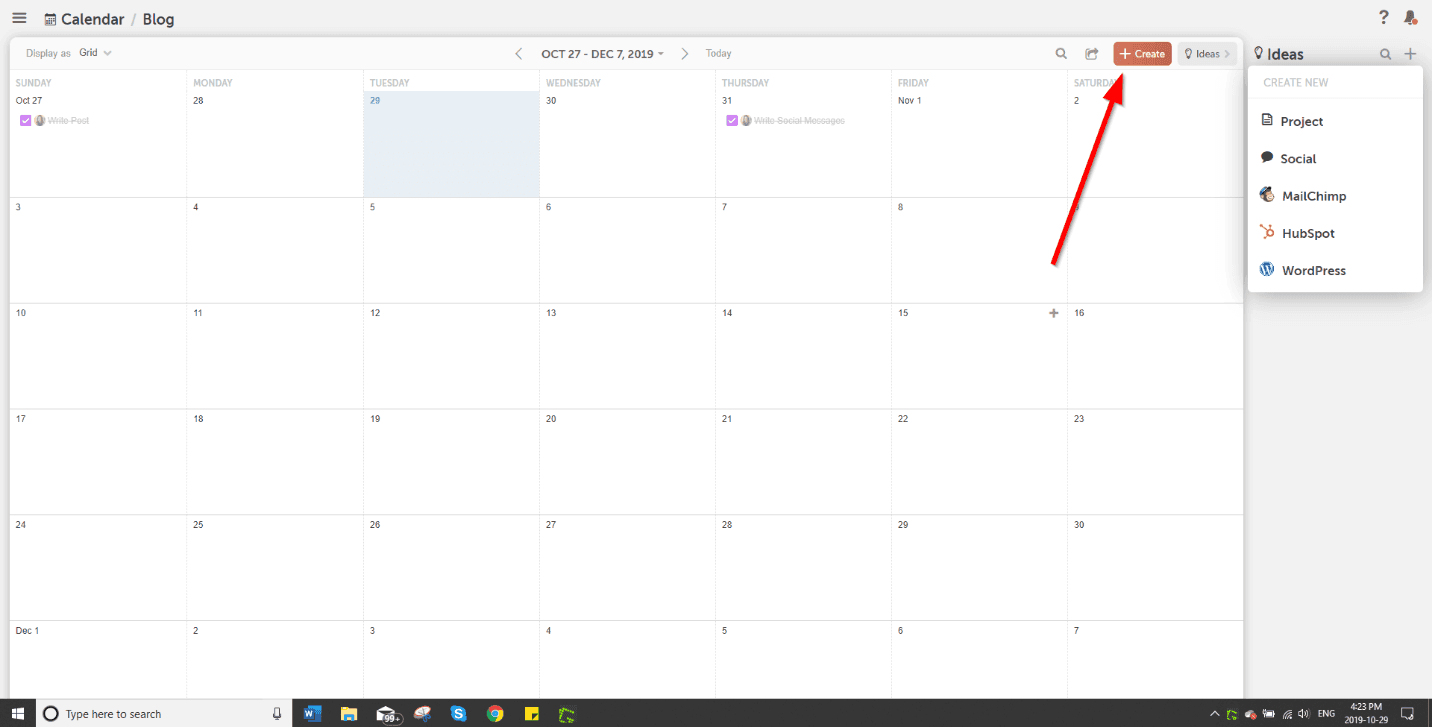1432x727 pixels.
Task: Open File Explorer from the taskbar
Action: pos(348,714)
